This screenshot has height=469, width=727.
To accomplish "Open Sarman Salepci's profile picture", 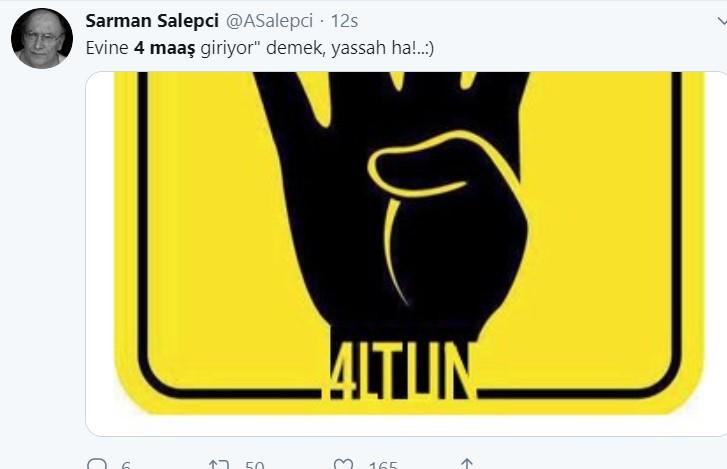I will tap(42, 38).
